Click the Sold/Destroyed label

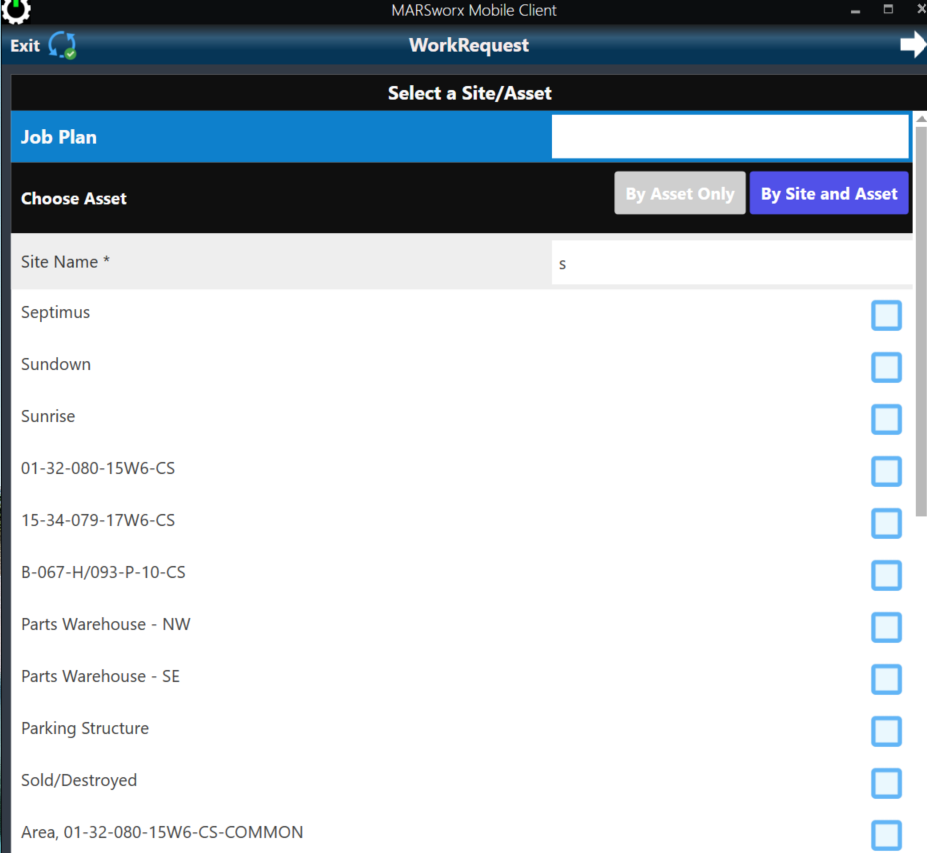(x=79, y=780)
